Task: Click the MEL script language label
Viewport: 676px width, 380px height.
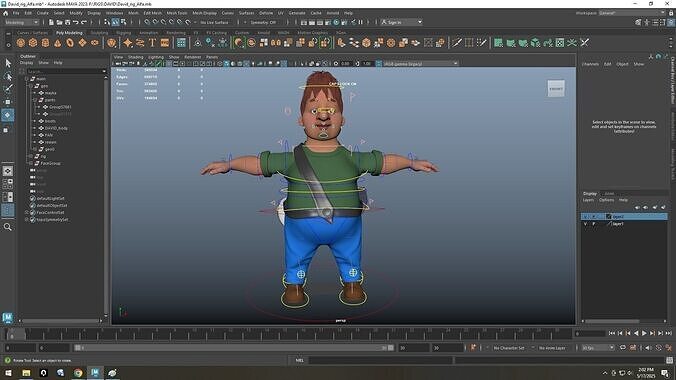Action: coord(300,360)
